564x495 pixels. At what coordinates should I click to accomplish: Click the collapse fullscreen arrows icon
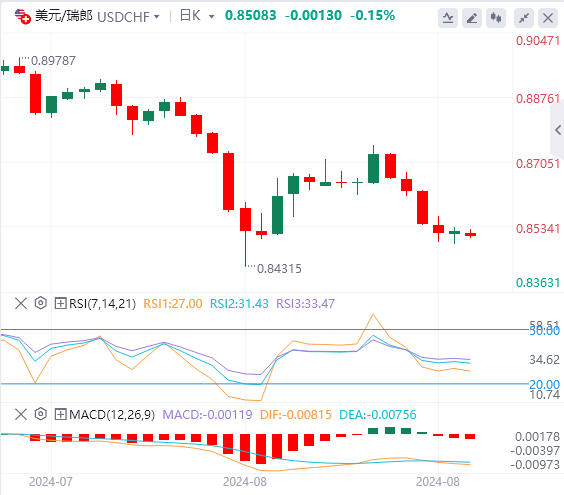point(524,18)
